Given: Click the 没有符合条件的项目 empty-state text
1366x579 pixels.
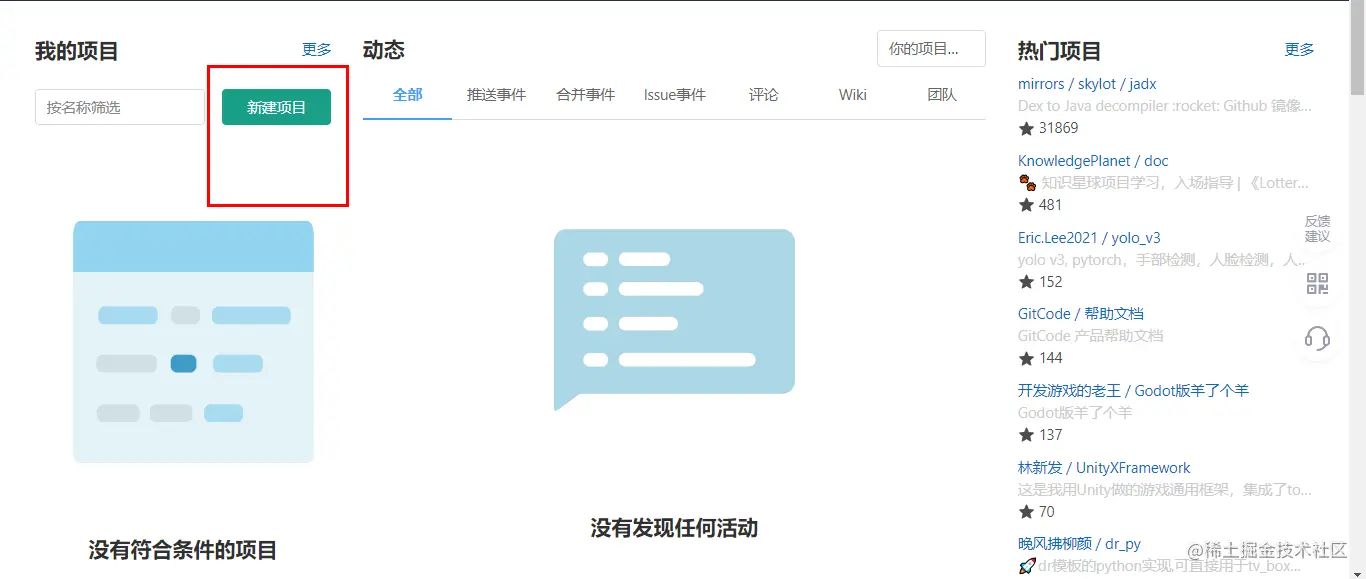Looking at the screenshot, I should [x=183, y=550].
